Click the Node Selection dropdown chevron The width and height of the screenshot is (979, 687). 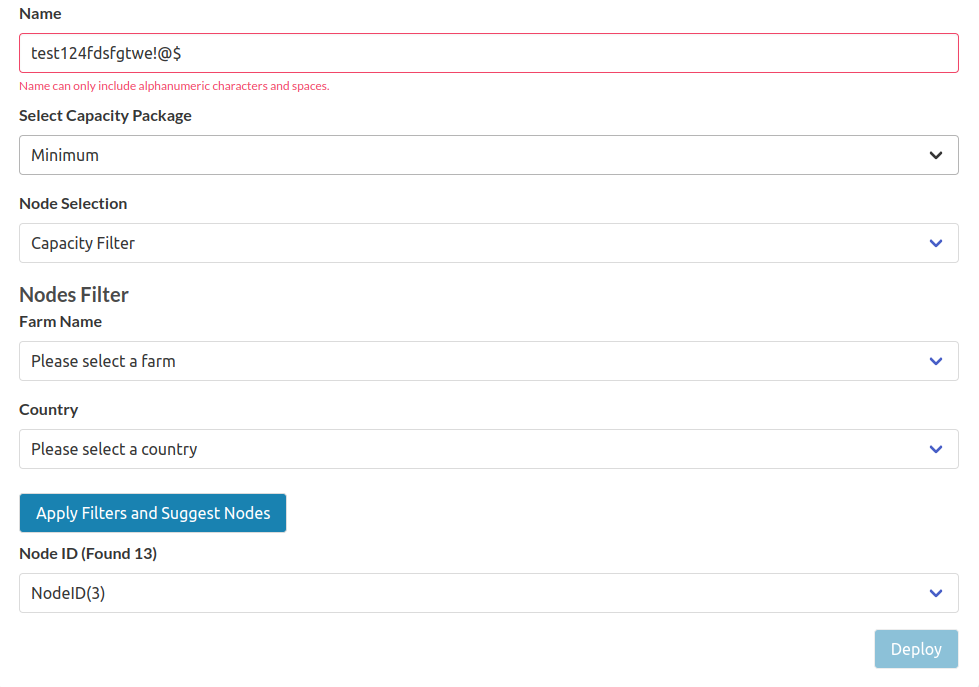936,243
